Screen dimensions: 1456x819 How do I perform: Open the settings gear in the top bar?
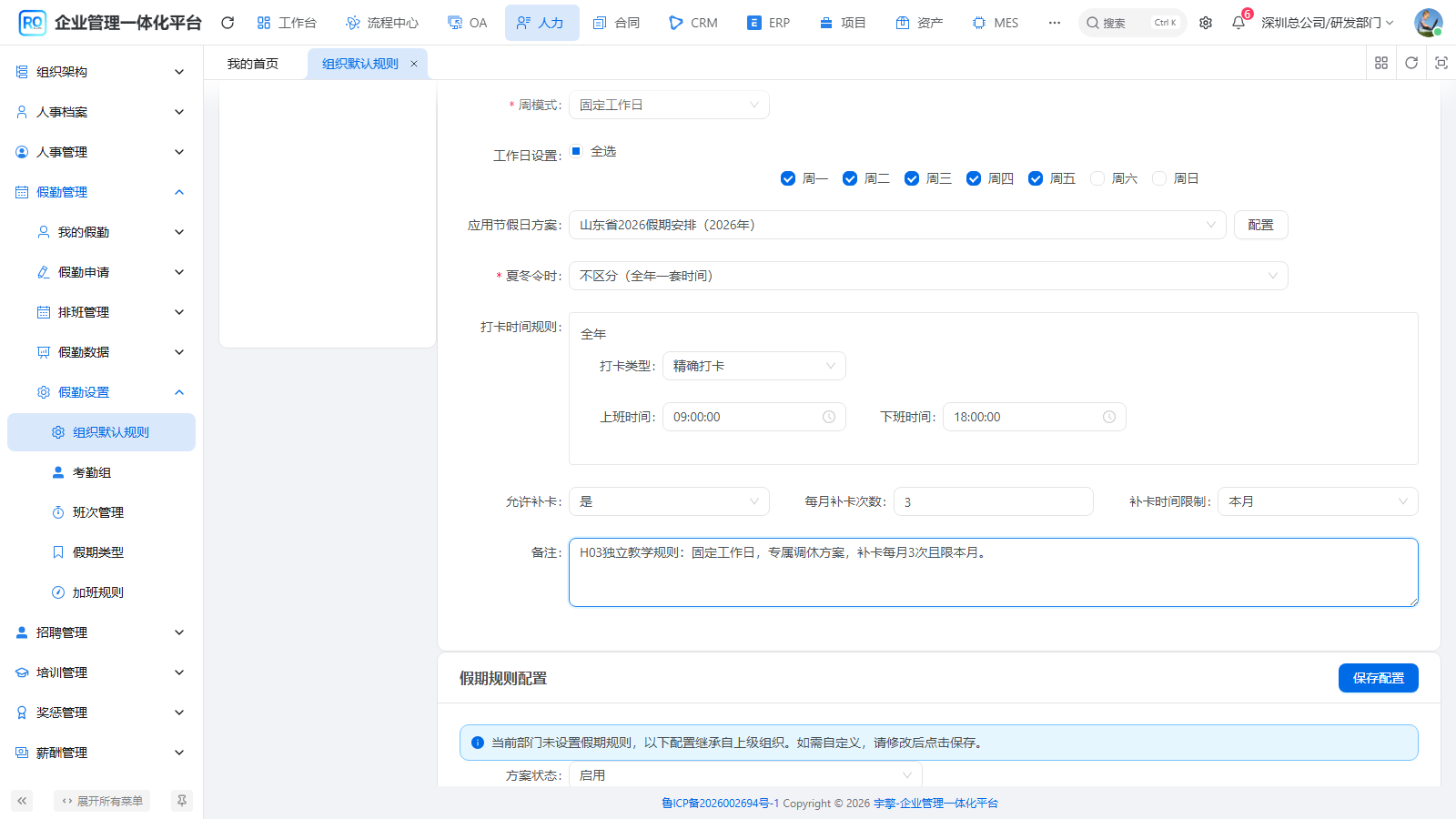pyautogui.click(x=1206, y=23)
